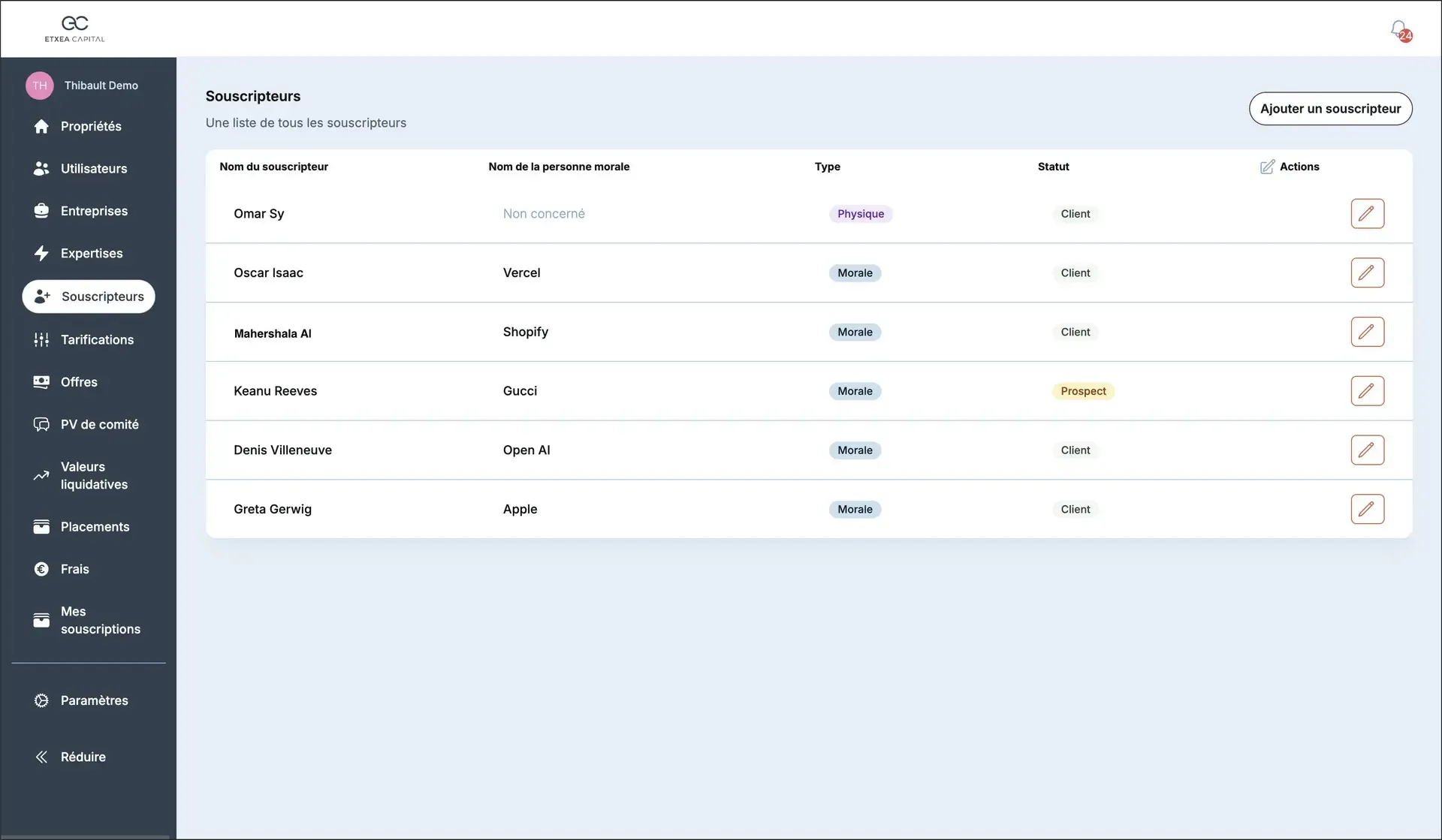The width and height of the screenshot is (1442, 840).
Task: Edit the Omar Sy subscriber row
Action: [1367, 214]
